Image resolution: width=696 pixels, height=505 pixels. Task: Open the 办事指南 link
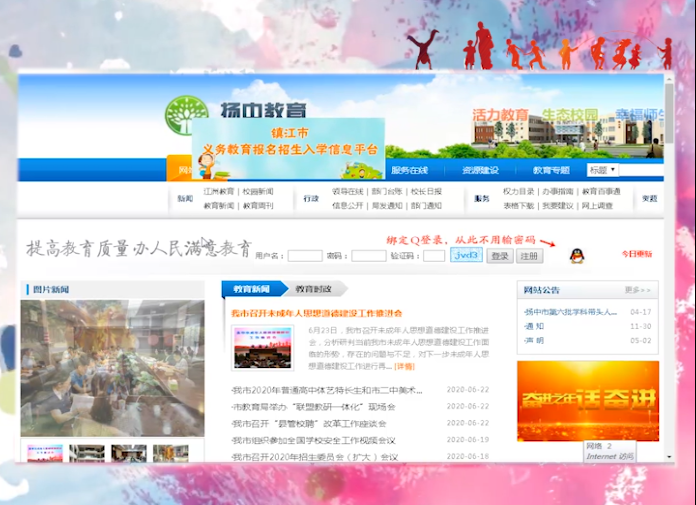coord(558,192)
